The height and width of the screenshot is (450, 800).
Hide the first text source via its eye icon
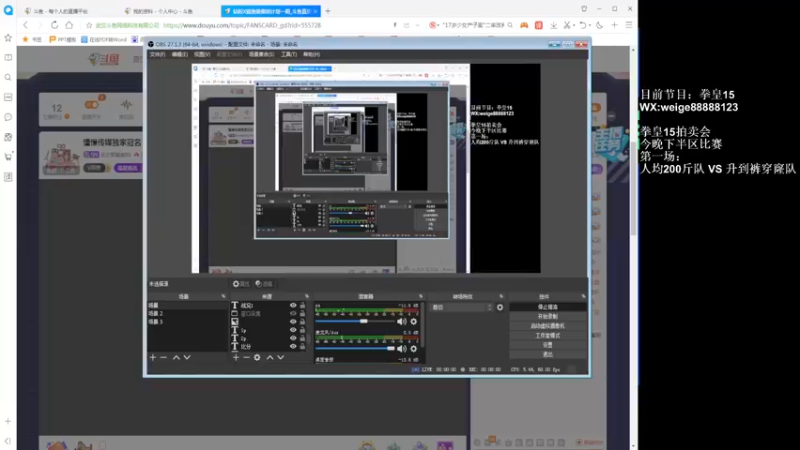293,305
